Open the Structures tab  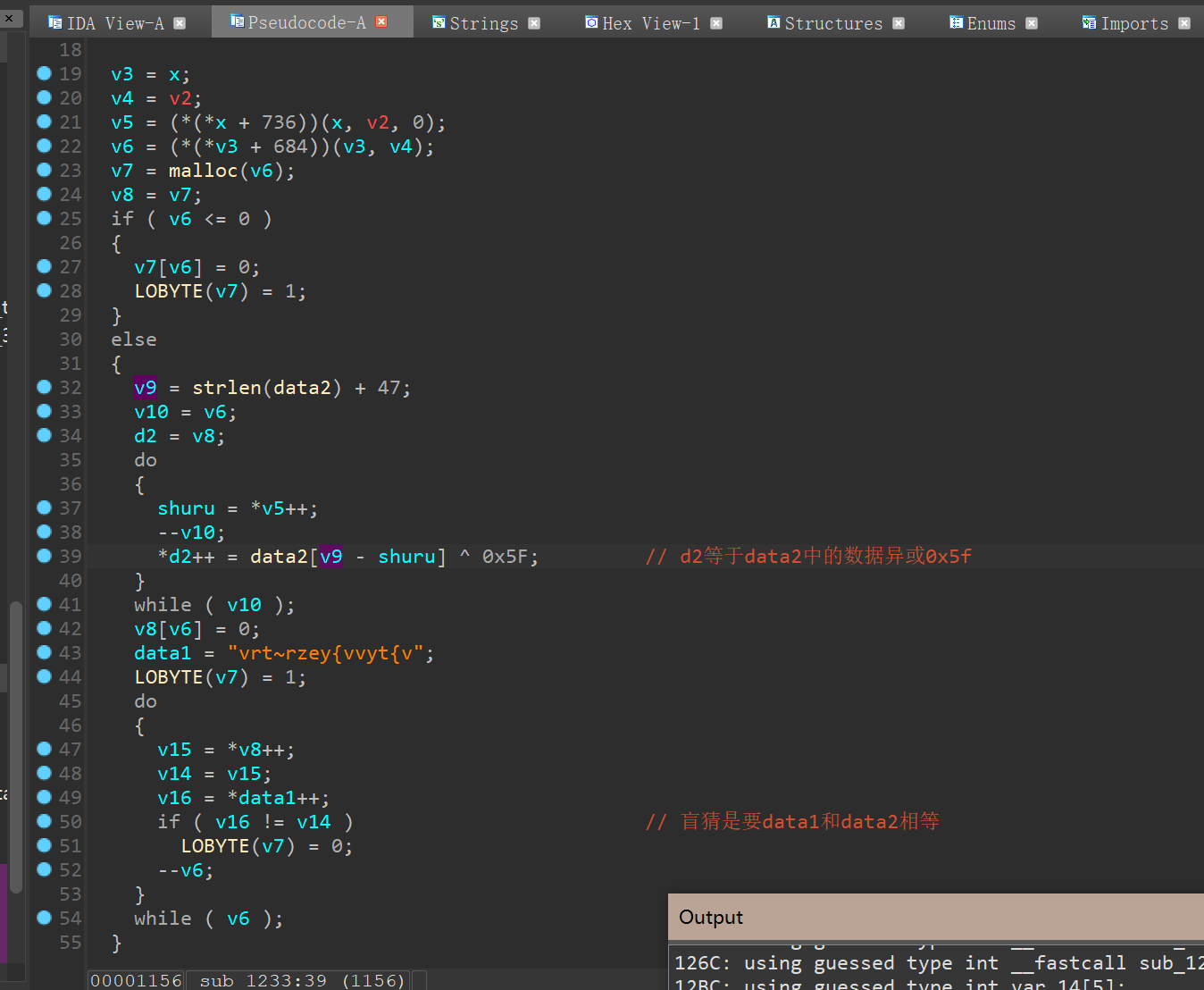[832, 23]
